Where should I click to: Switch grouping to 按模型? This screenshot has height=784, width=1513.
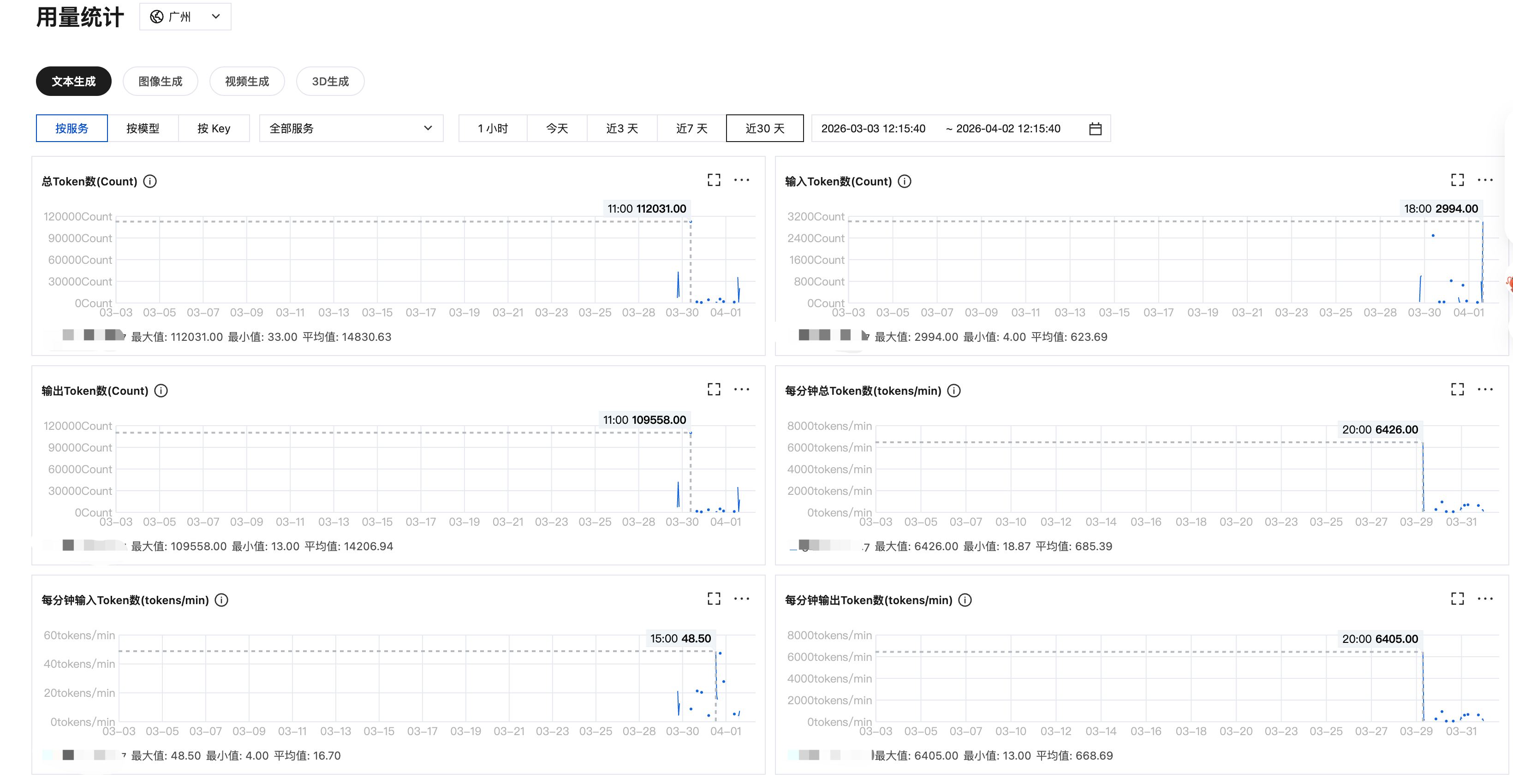143,129
